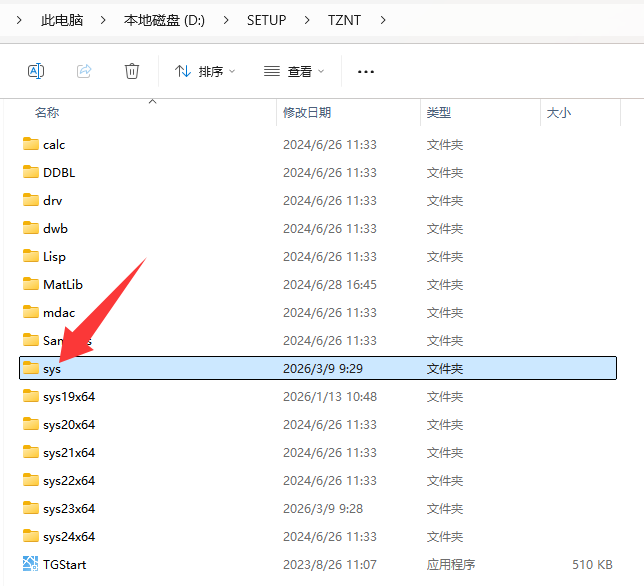Select the Lisp folder
This screenshot has width=644, height=586.
pos(55,256)
